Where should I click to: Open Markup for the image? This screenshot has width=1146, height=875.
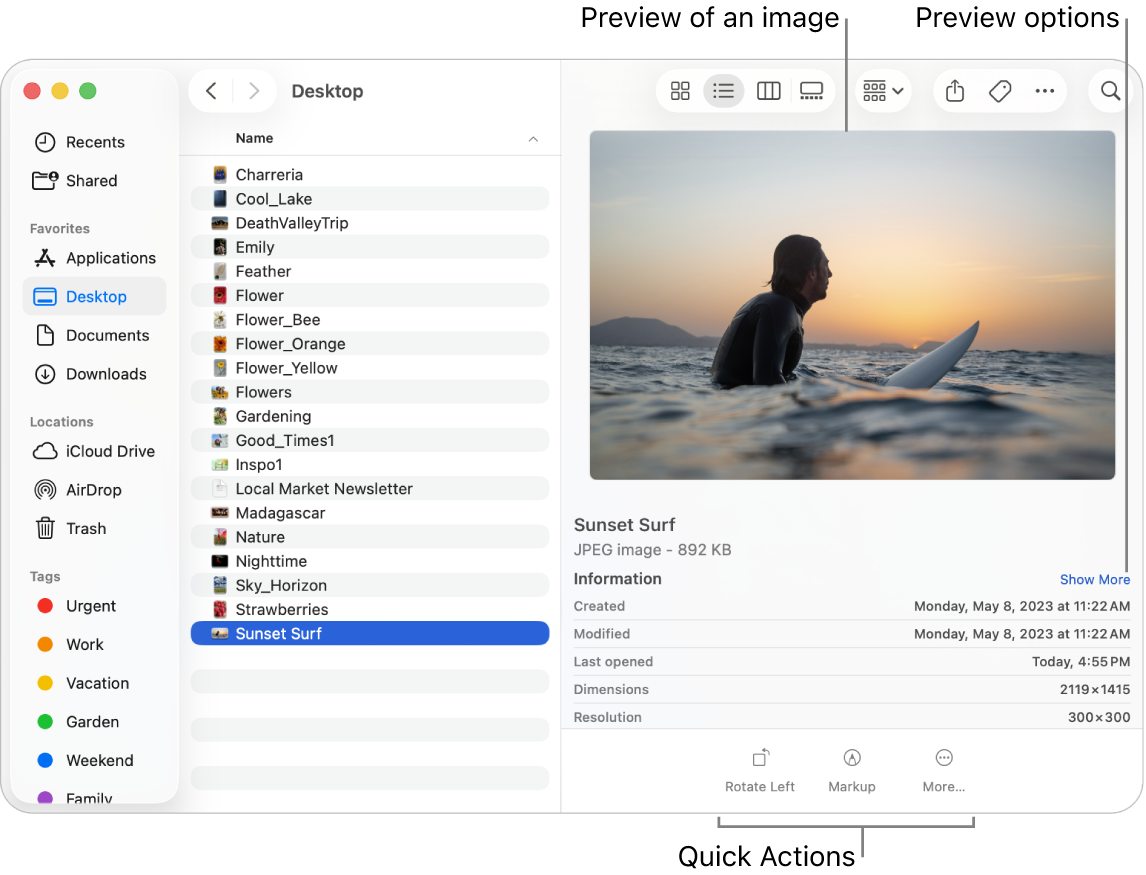click(852, 768)
